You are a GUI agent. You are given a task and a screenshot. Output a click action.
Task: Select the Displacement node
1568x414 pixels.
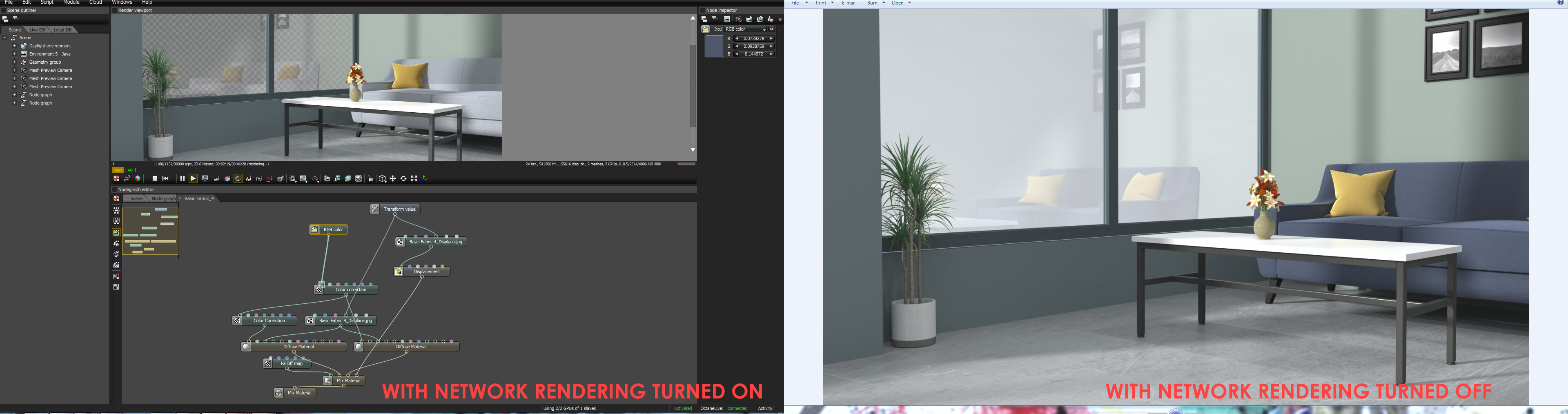(422, 272)
